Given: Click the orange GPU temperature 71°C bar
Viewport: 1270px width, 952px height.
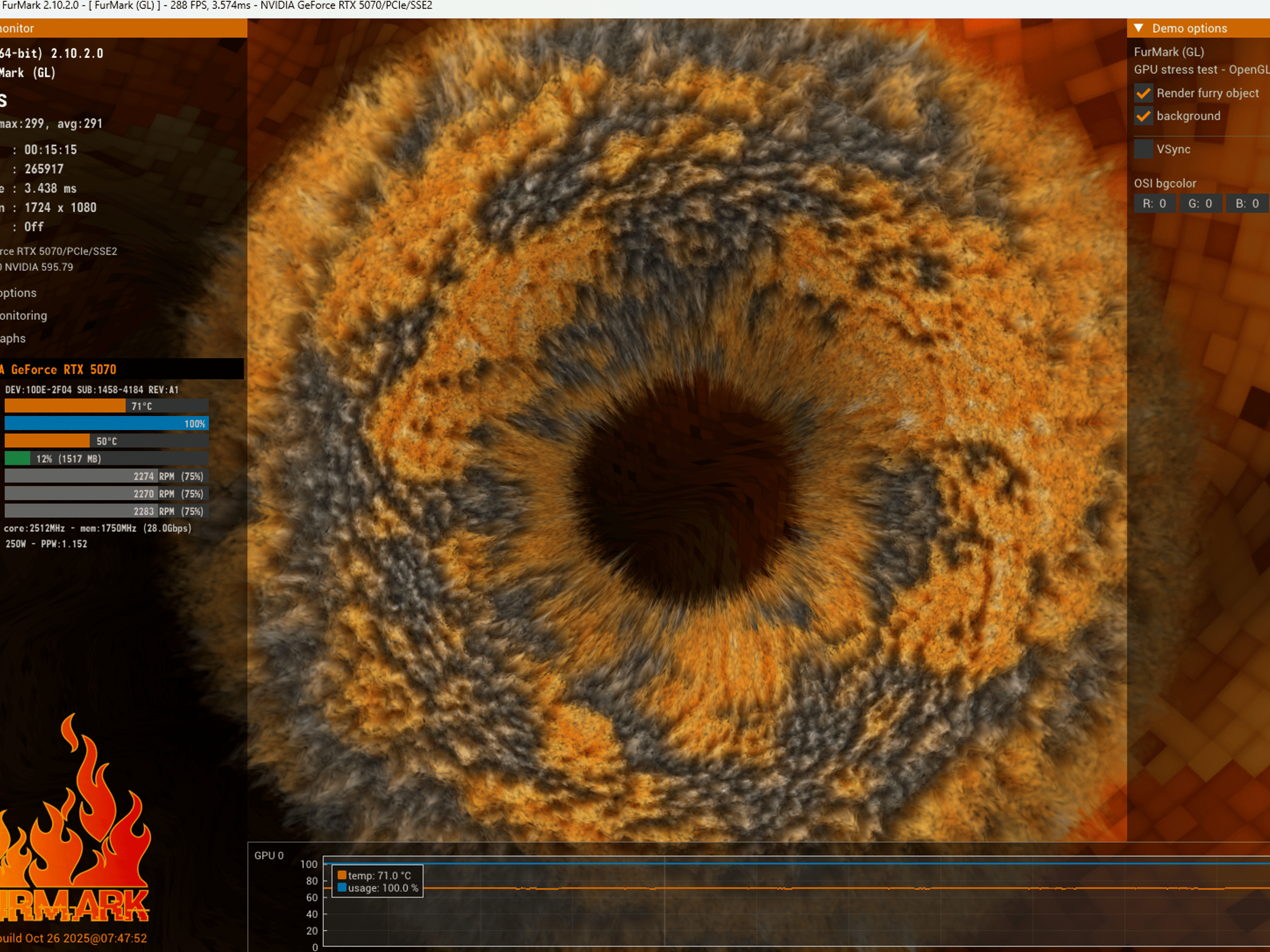Looking at the screenshot, I should coord(107,406).
